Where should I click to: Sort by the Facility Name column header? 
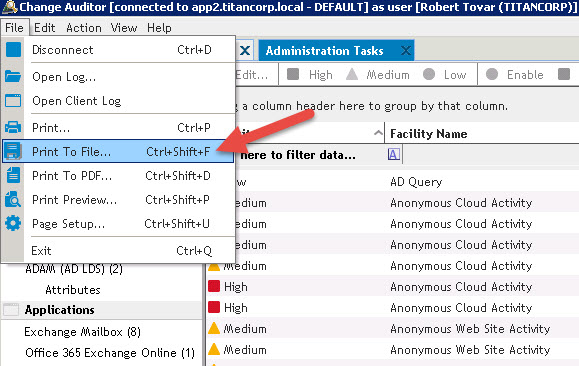[x=428, y=133]
